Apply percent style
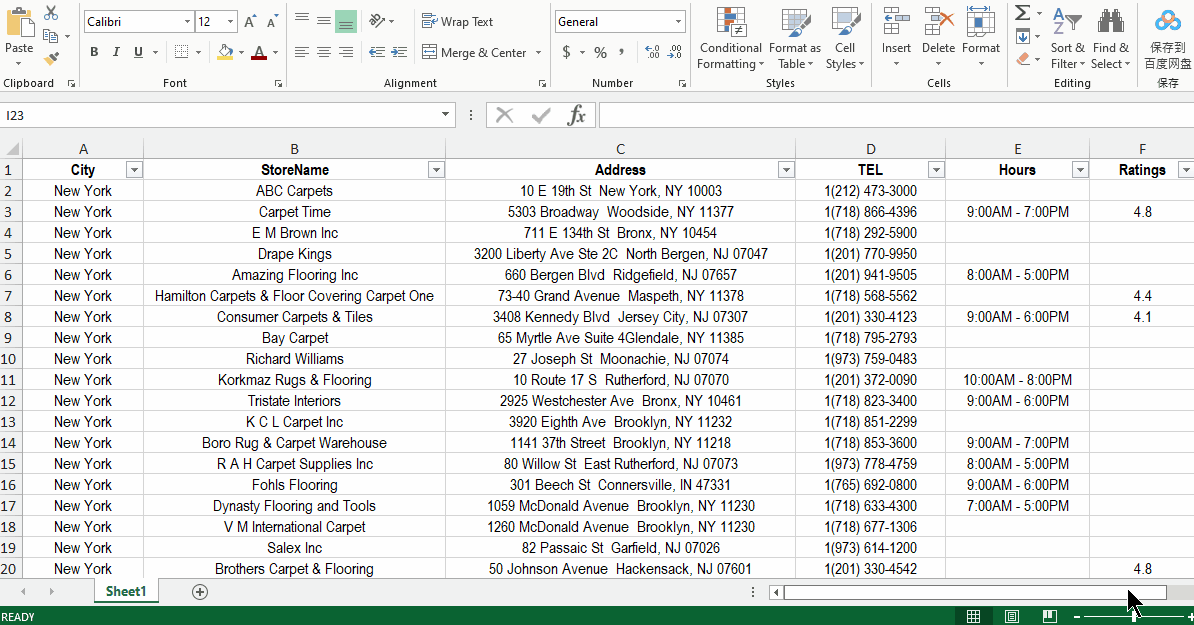The height and width of the screenshot is (625, 1194). pos(601,52)
